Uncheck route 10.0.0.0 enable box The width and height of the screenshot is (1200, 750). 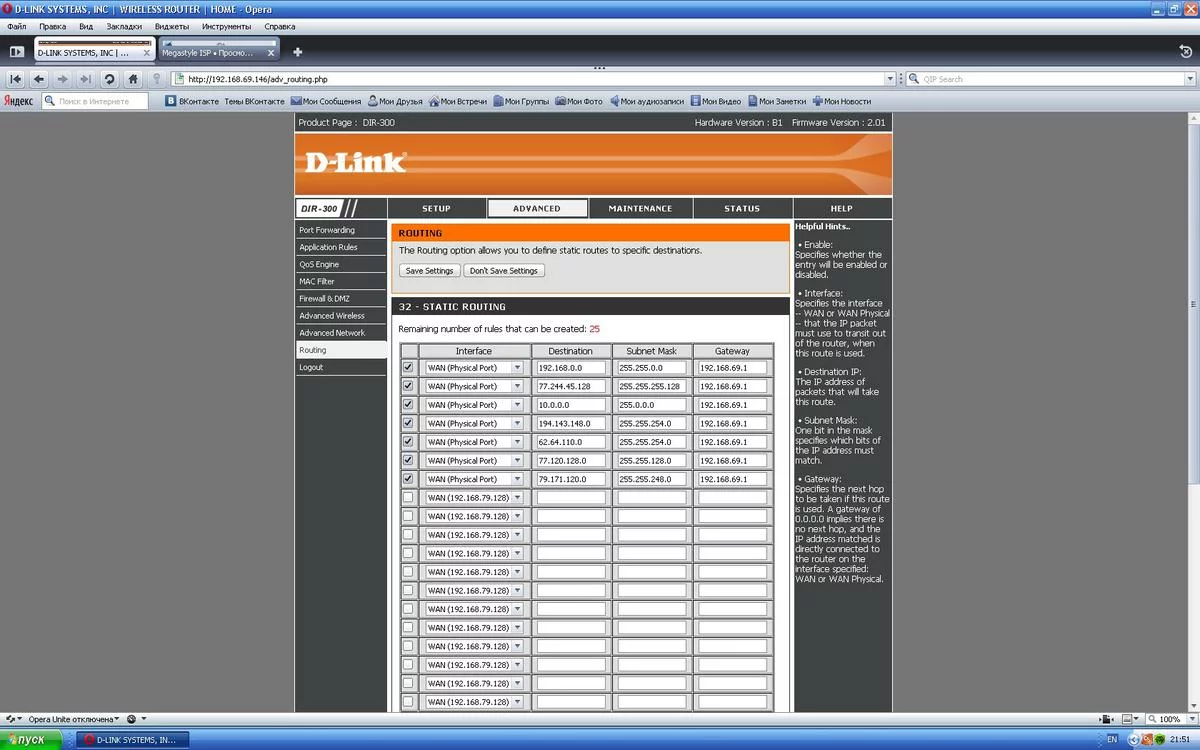tap(408, 405)
